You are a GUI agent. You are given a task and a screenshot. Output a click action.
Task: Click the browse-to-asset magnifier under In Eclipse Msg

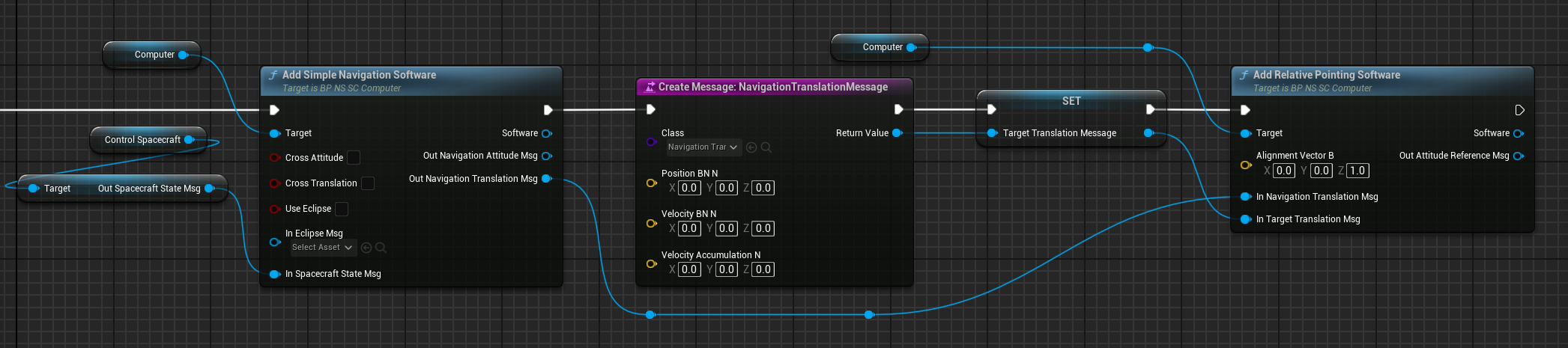pyautogui.click(x=381, y=248)
